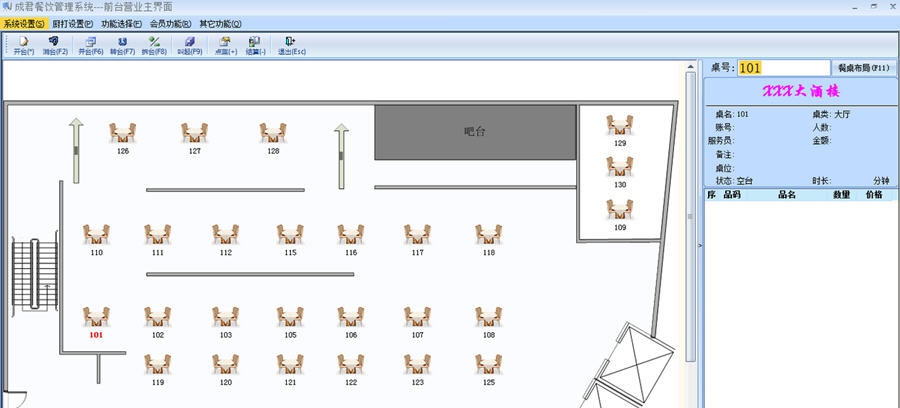Pick table 106 on the layout
The image size is (900, 408).
(x=351, y=317)
